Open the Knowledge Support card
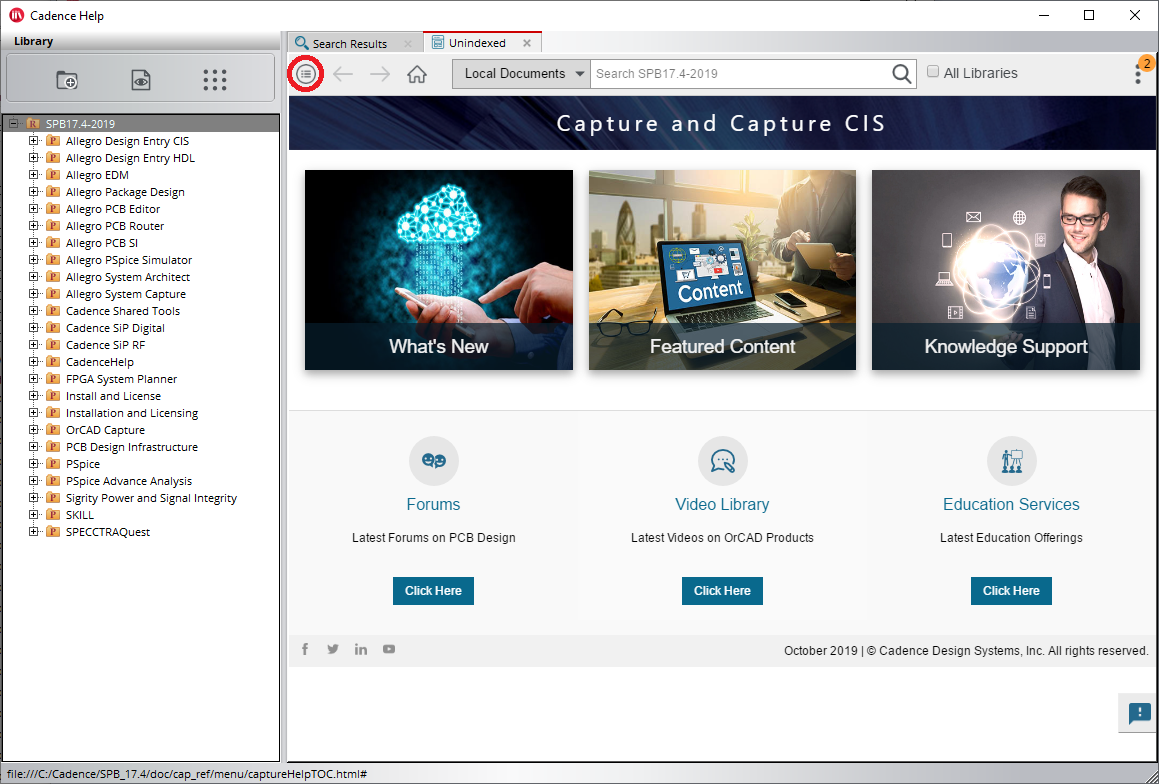1159x784 pixels. (x=1006, y=270)
